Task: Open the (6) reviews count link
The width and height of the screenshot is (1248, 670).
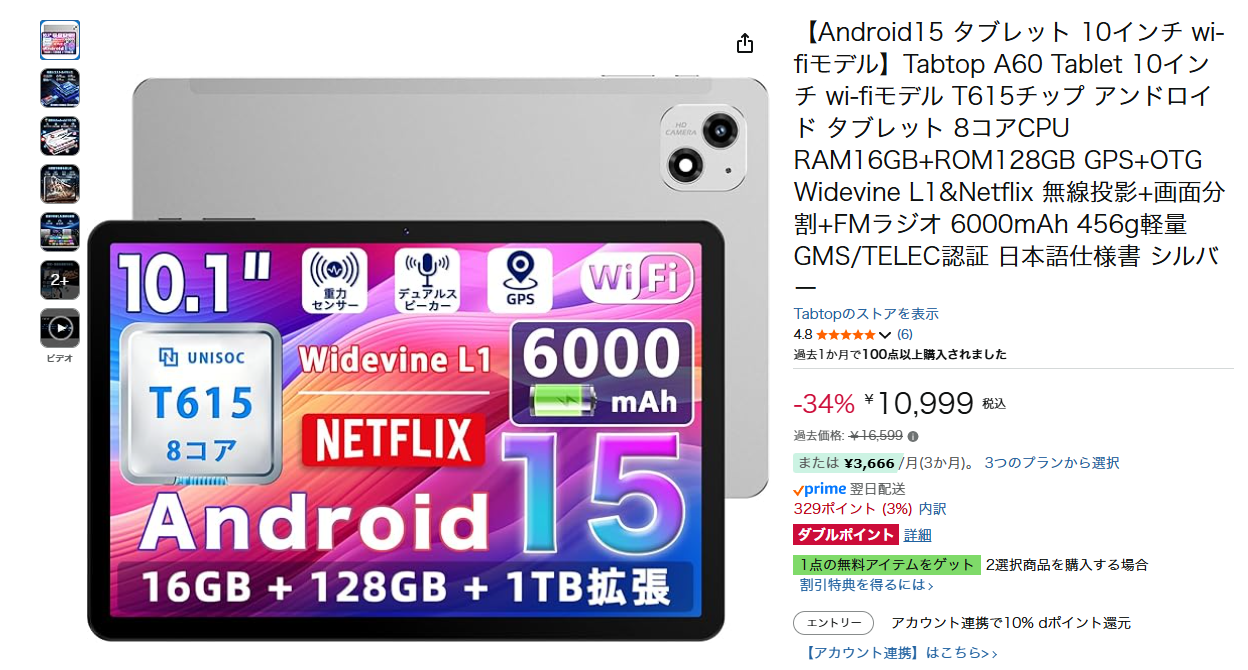Action: point(904,334)
